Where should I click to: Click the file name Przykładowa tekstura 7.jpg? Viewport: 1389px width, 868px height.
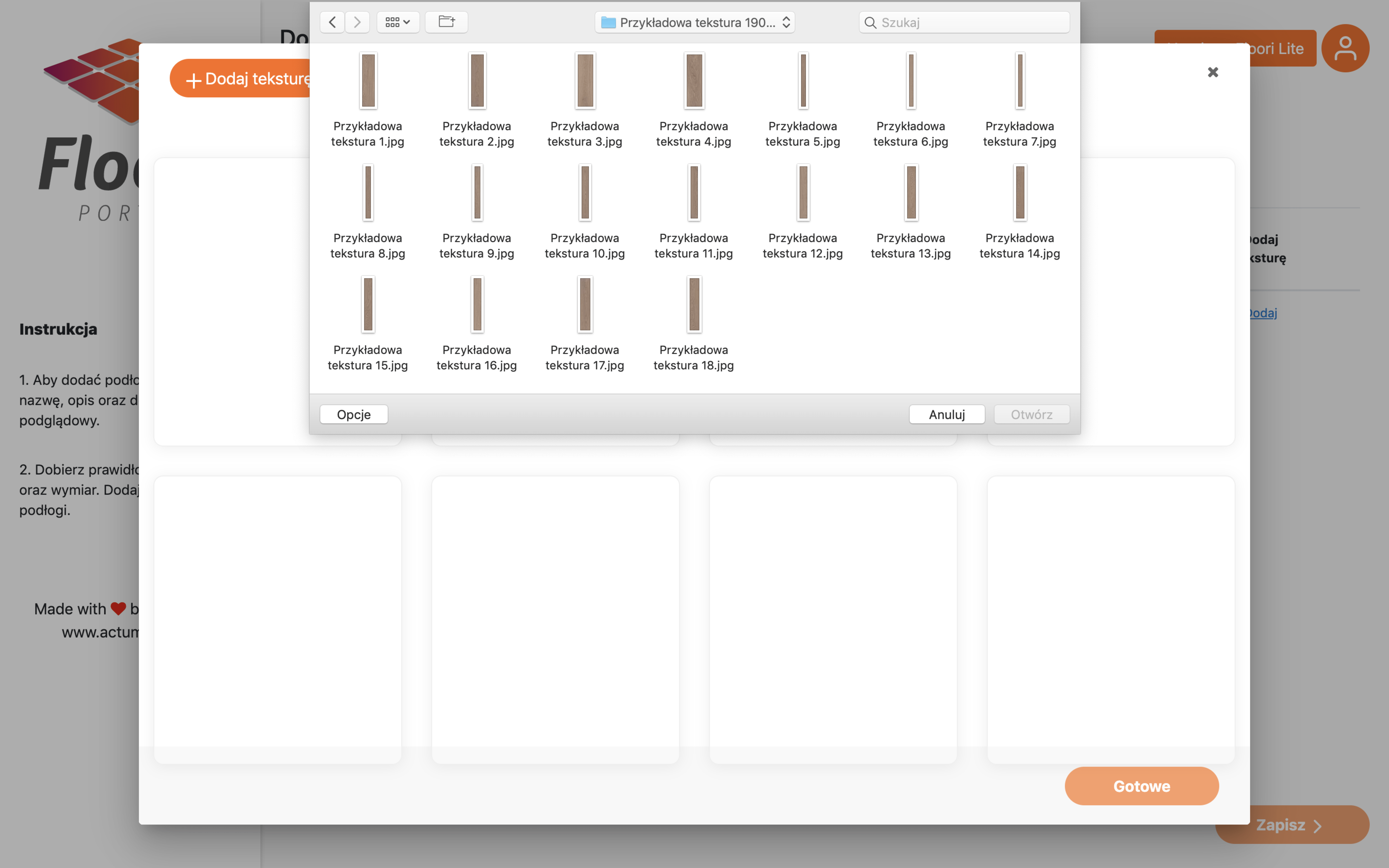pyautogui.click(x=1020, y=134)
